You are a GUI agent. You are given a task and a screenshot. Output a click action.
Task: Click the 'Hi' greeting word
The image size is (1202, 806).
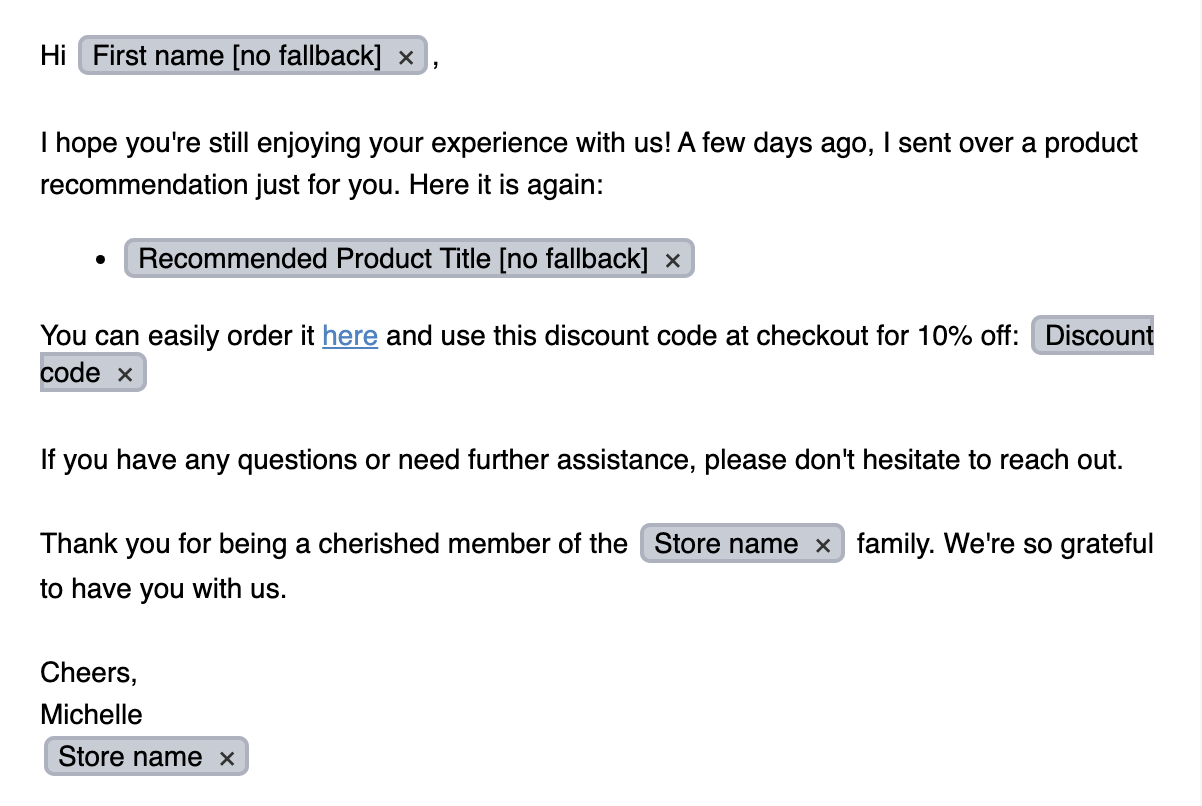53,56
